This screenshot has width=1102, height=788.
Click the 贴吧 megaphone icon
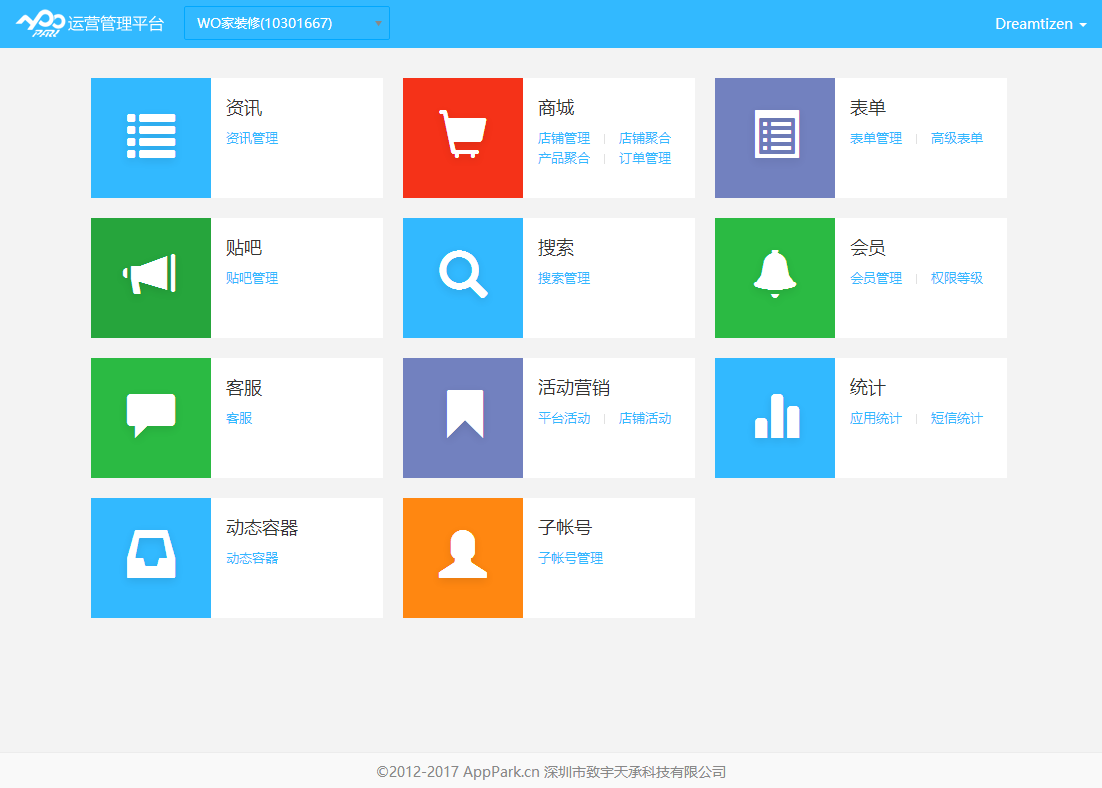click(x=150, y=277)
